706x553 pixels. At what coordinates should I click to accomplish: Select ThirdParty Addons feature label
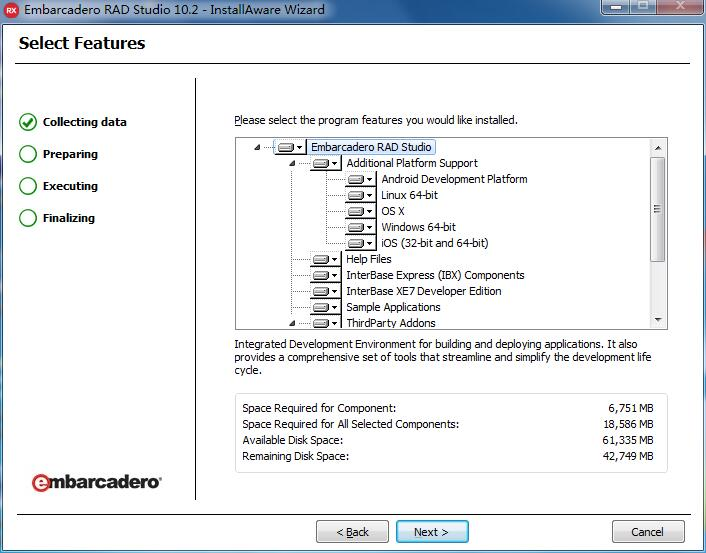coord(390,323)
